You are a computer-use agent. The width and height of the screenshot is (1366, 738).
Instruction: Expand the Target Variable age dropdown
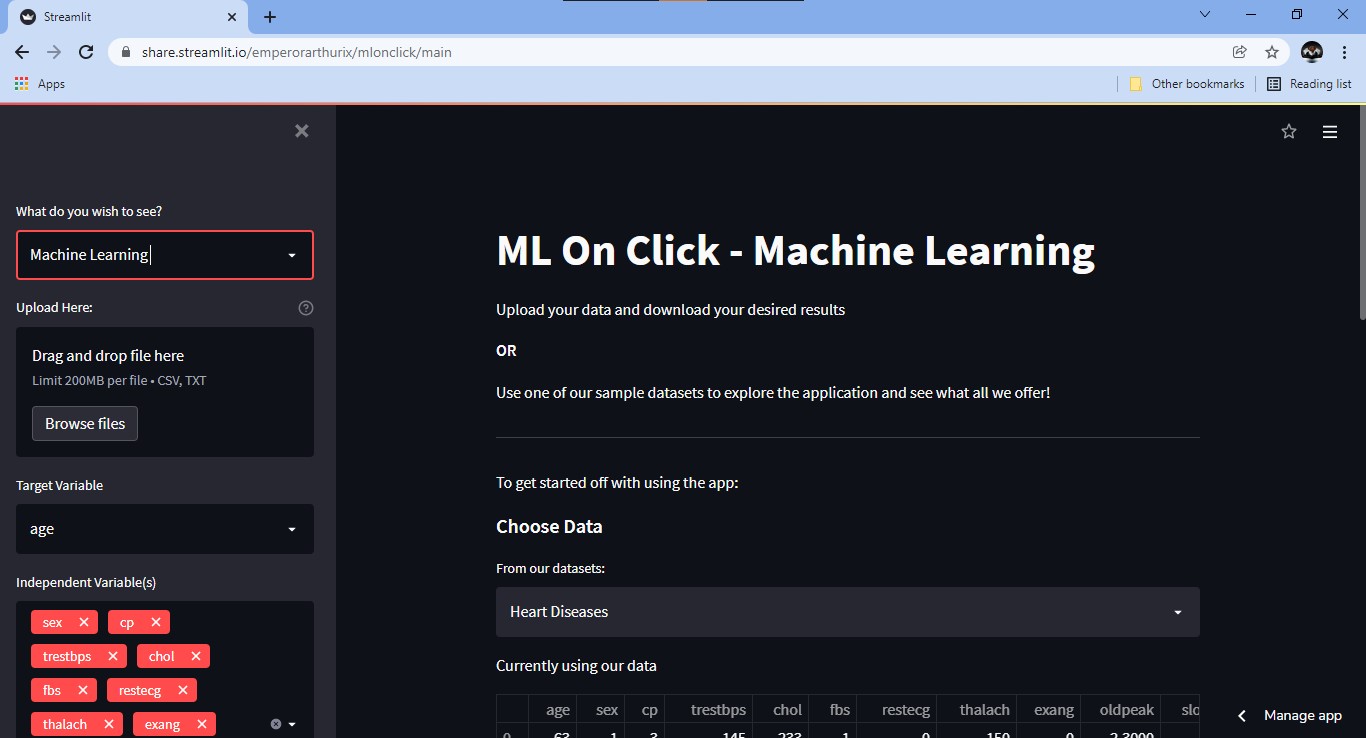coord(165,529)
